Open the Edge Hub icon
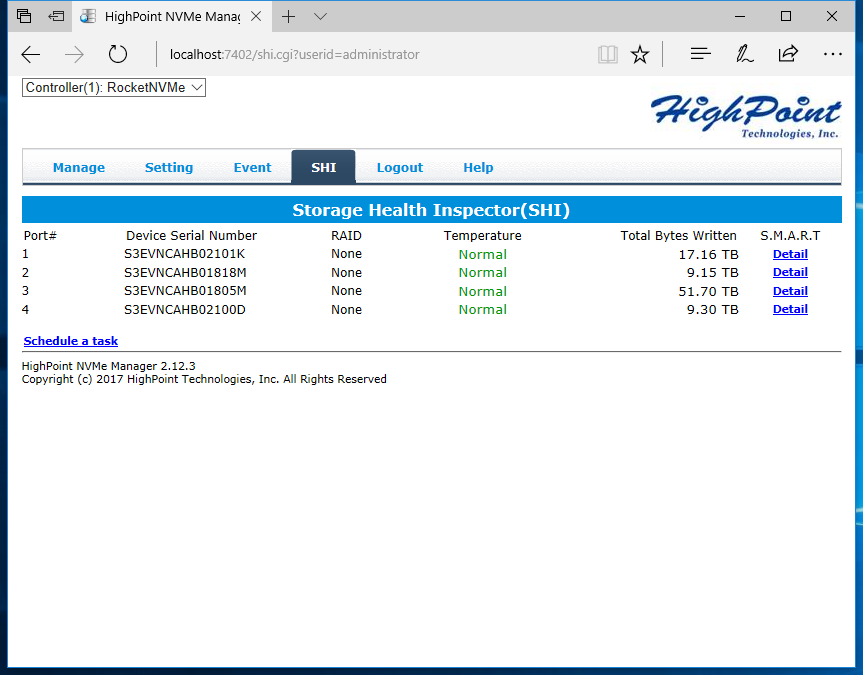863x675 pixels. point(701,54)
